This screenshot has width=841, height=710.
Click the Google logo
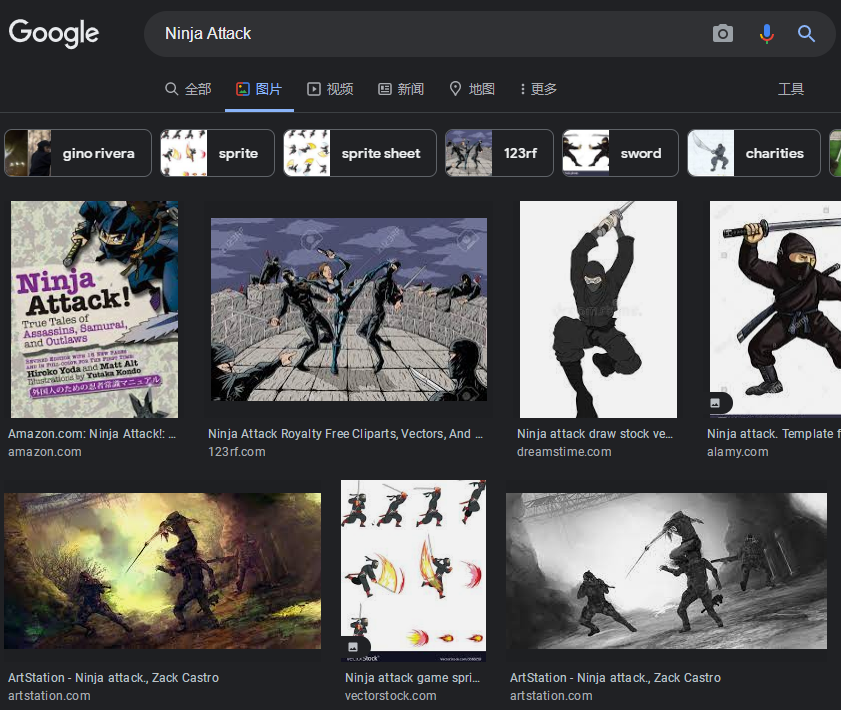coord(54,33)
